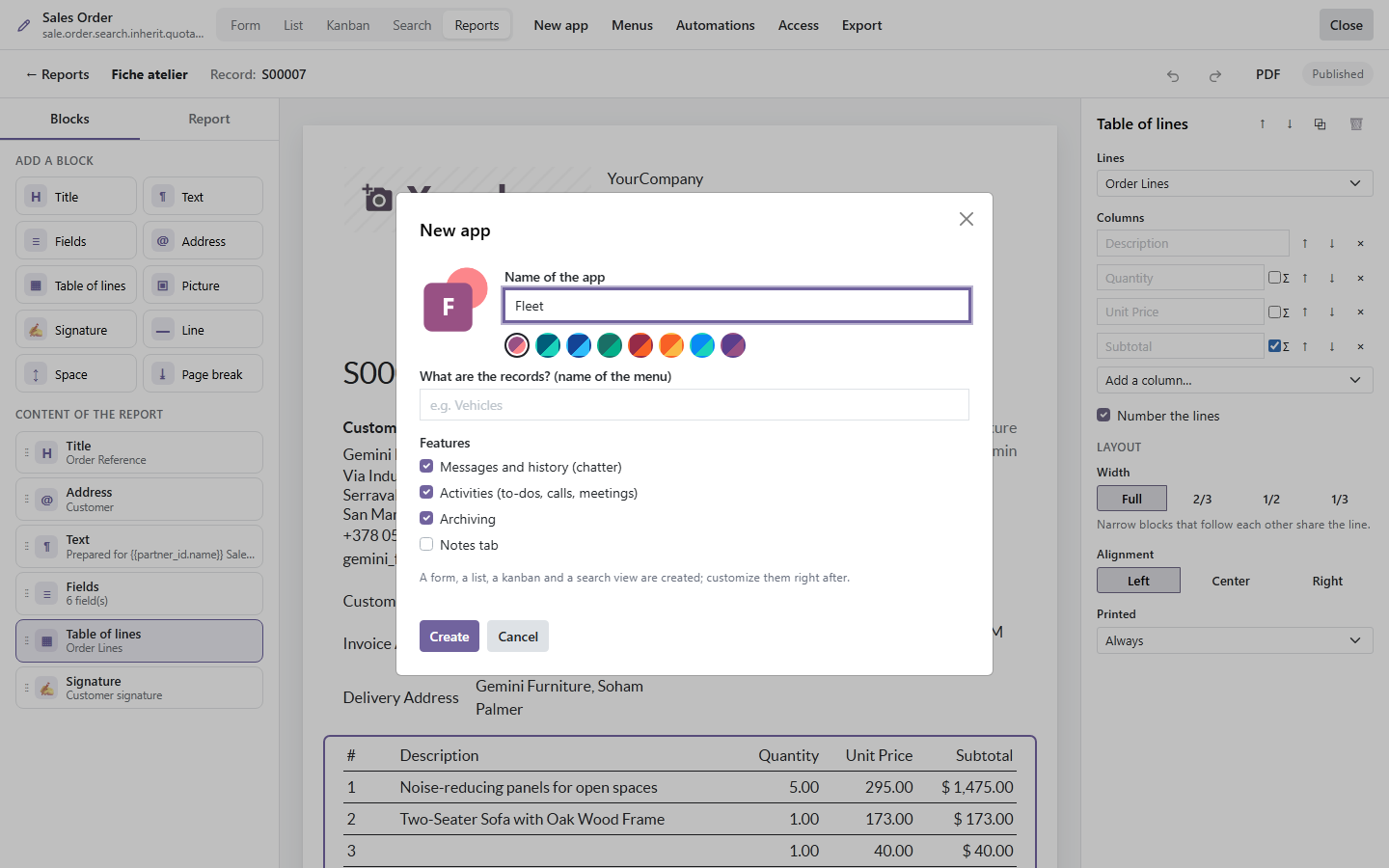Untick the sum checkbox for the Subtotal column
This screenshot has height=868, width=1389.
[1274, 346]
